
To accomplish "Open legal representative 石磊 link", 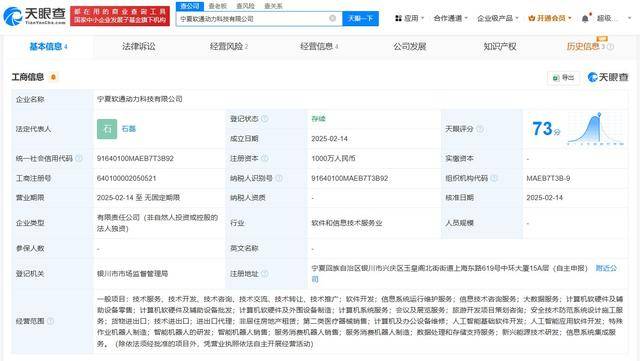I will coord(129,129).
